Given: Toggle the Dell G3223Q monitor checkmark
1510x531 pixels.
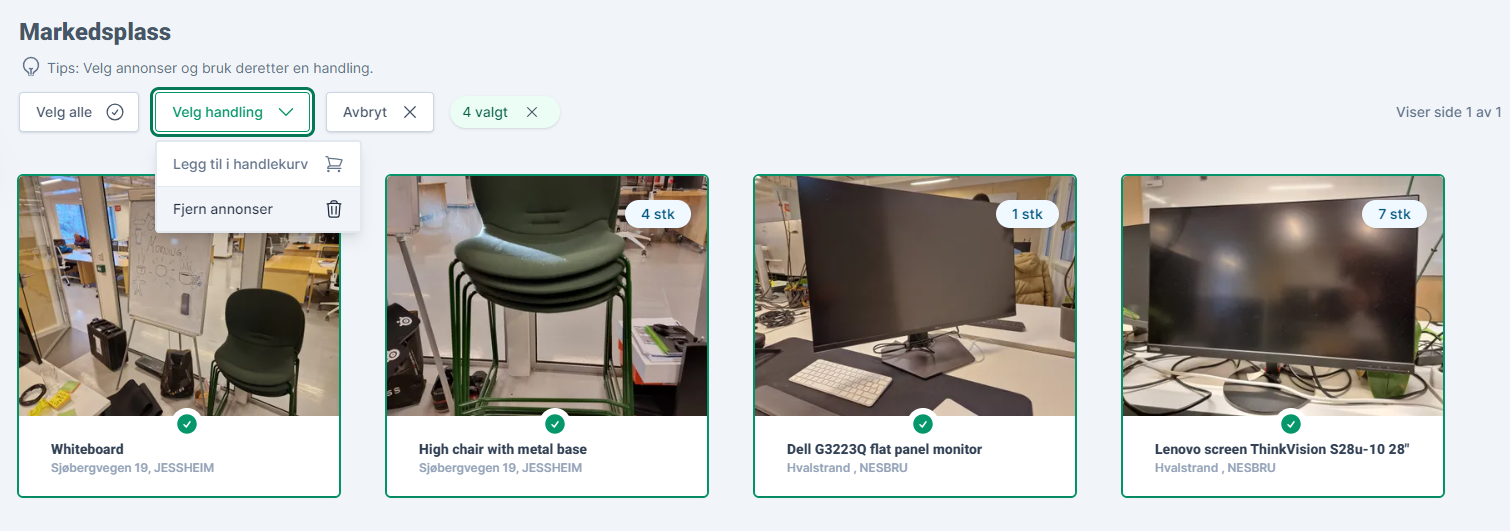Looking at the screenshot, I should tap(923, 424).
